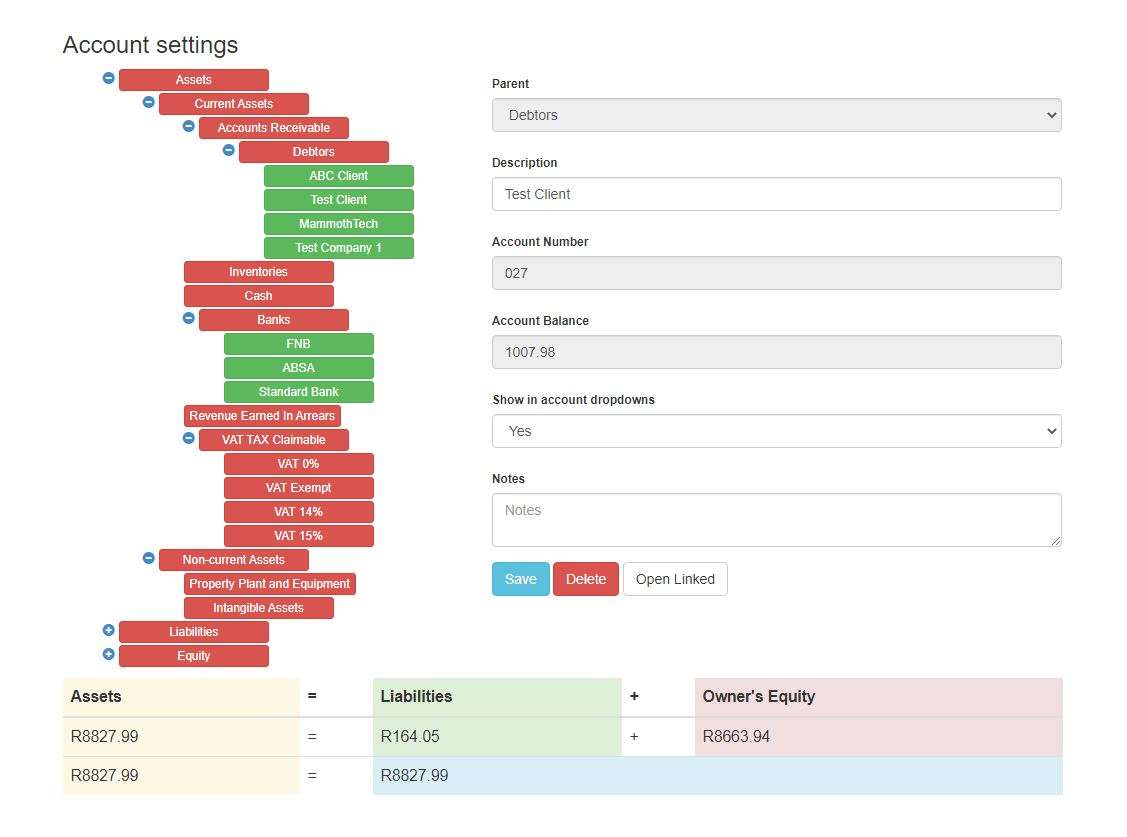Open the Show in account dropdowns select
This screenshot has width=1127, height=837.
(x=776, y=431)
